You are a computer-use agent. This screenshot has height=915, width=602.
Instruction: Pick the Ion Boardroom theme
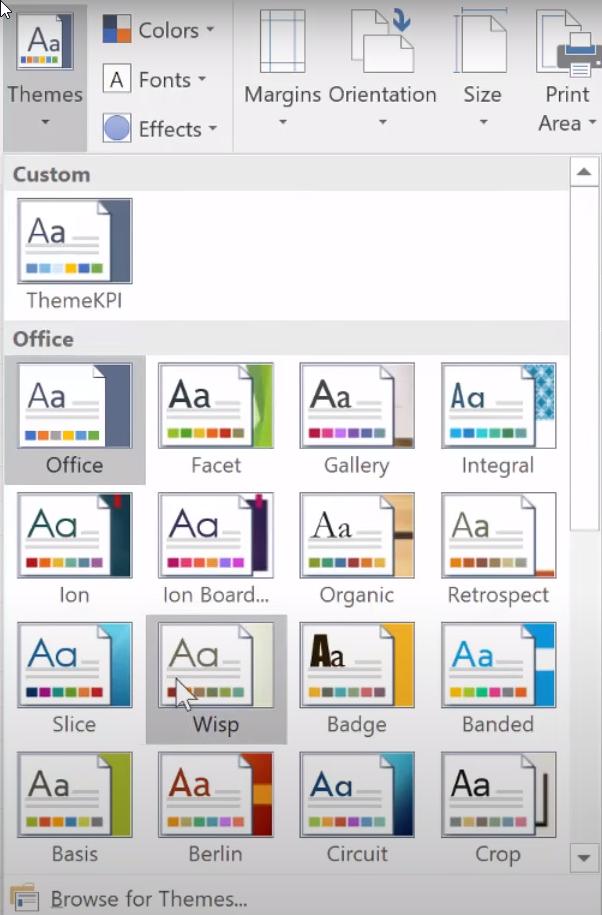[x=216, y=549]
